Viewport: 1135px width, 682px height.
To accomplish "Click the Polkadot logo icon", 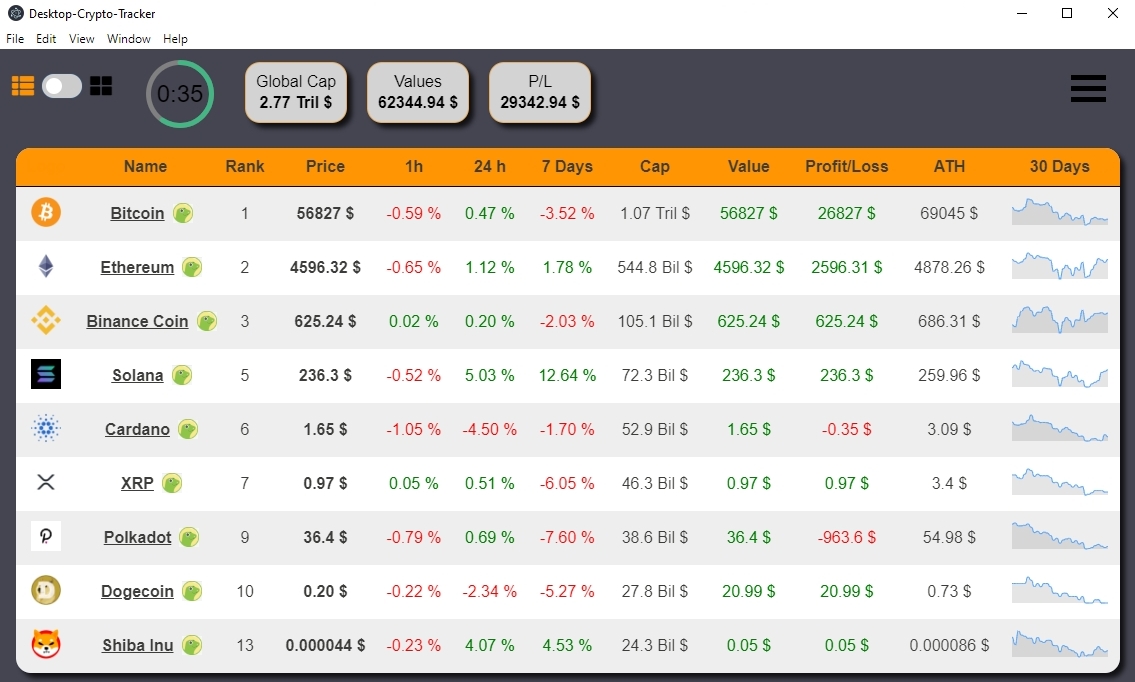I will pyautogui.click(x=46, y=536).
